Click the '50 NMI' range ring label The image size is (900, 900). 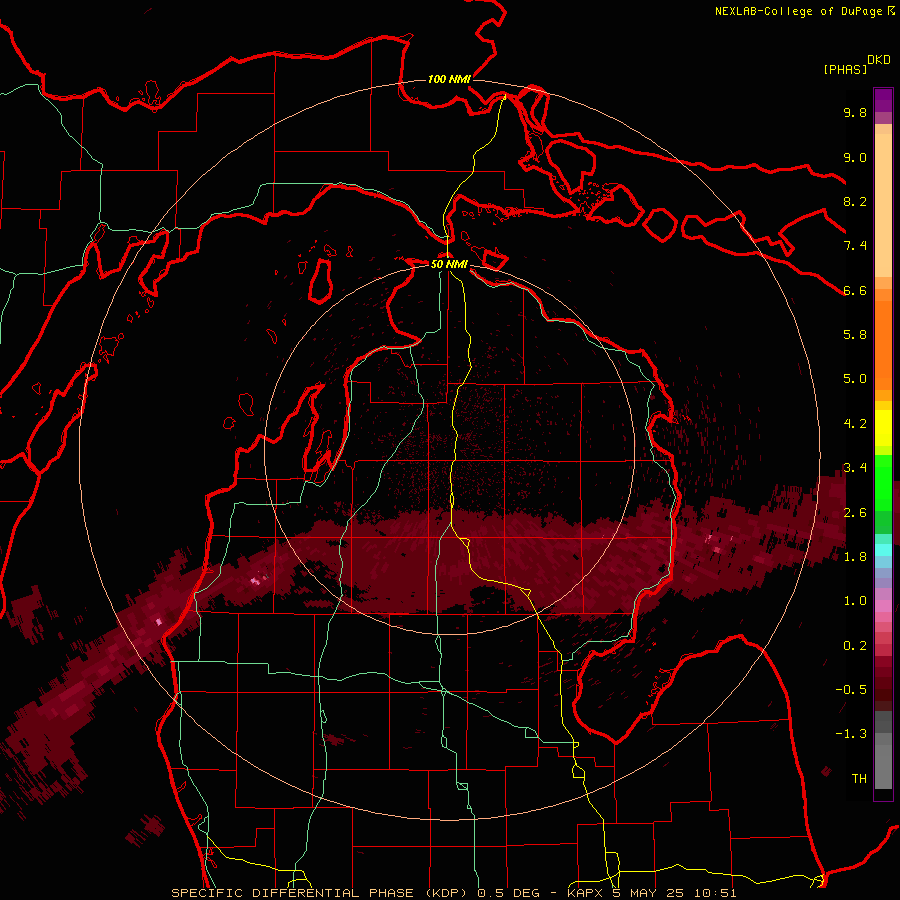point(449,264)
